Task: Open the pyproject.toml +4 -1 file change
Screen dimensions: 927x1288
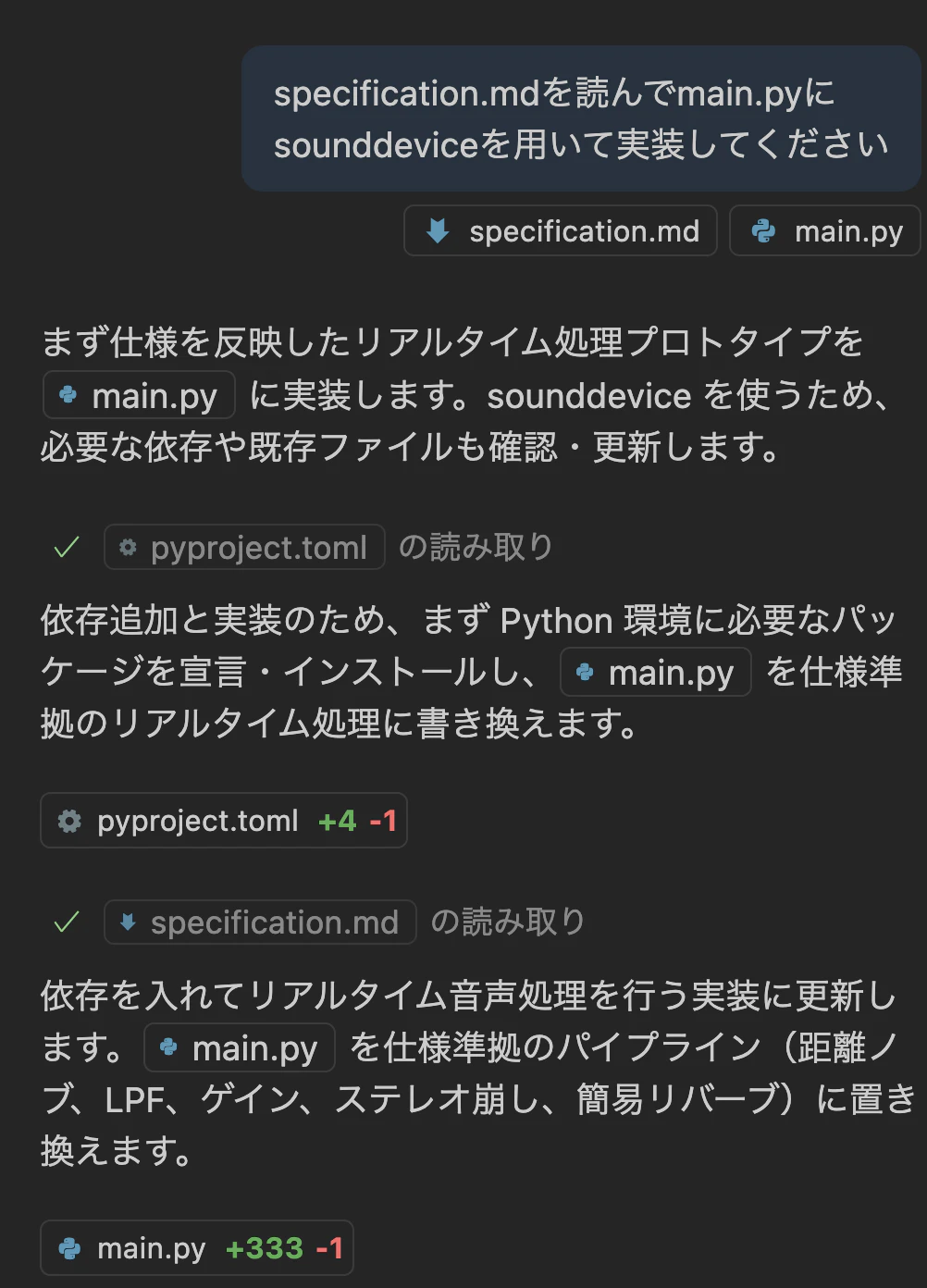Action: (222, 820)
